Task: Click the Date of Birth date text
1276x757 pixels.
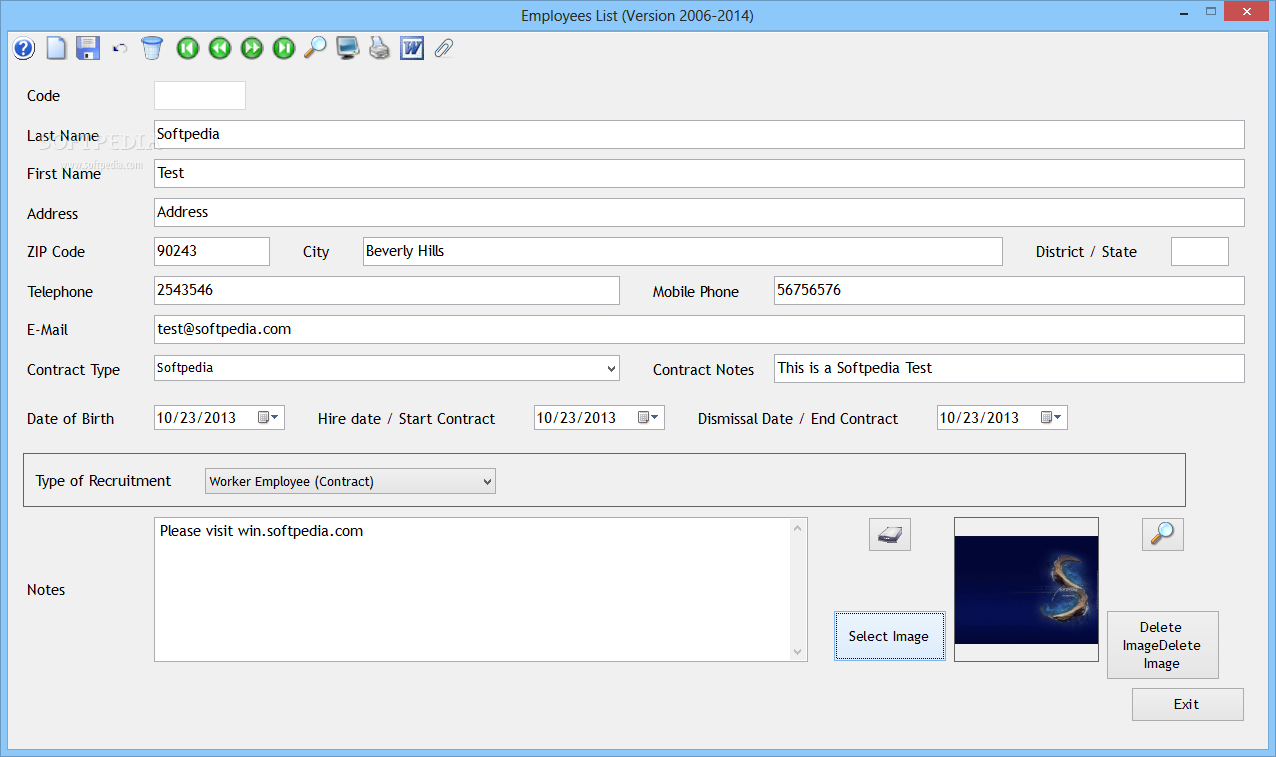Action: coord(197,418)
